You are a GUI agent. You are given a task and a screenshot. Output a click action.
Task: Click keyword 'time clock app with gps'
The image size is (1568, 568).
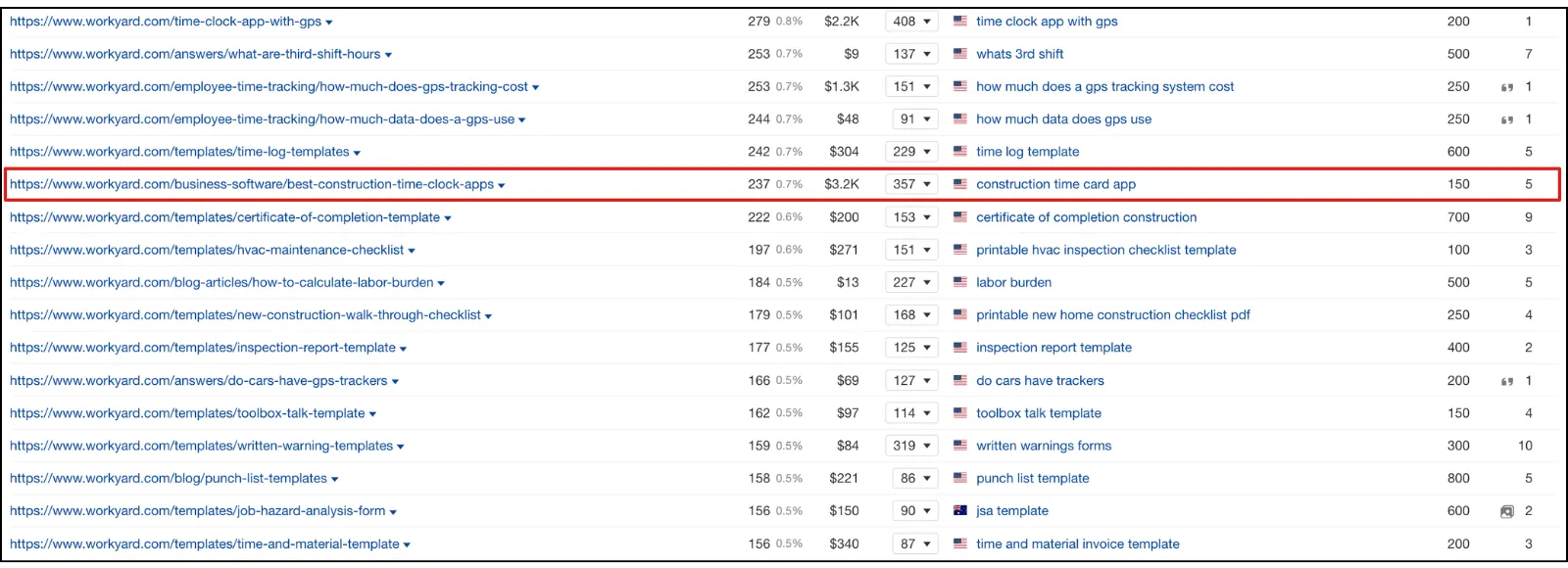pyautogui.click(x=1047, y=22)
